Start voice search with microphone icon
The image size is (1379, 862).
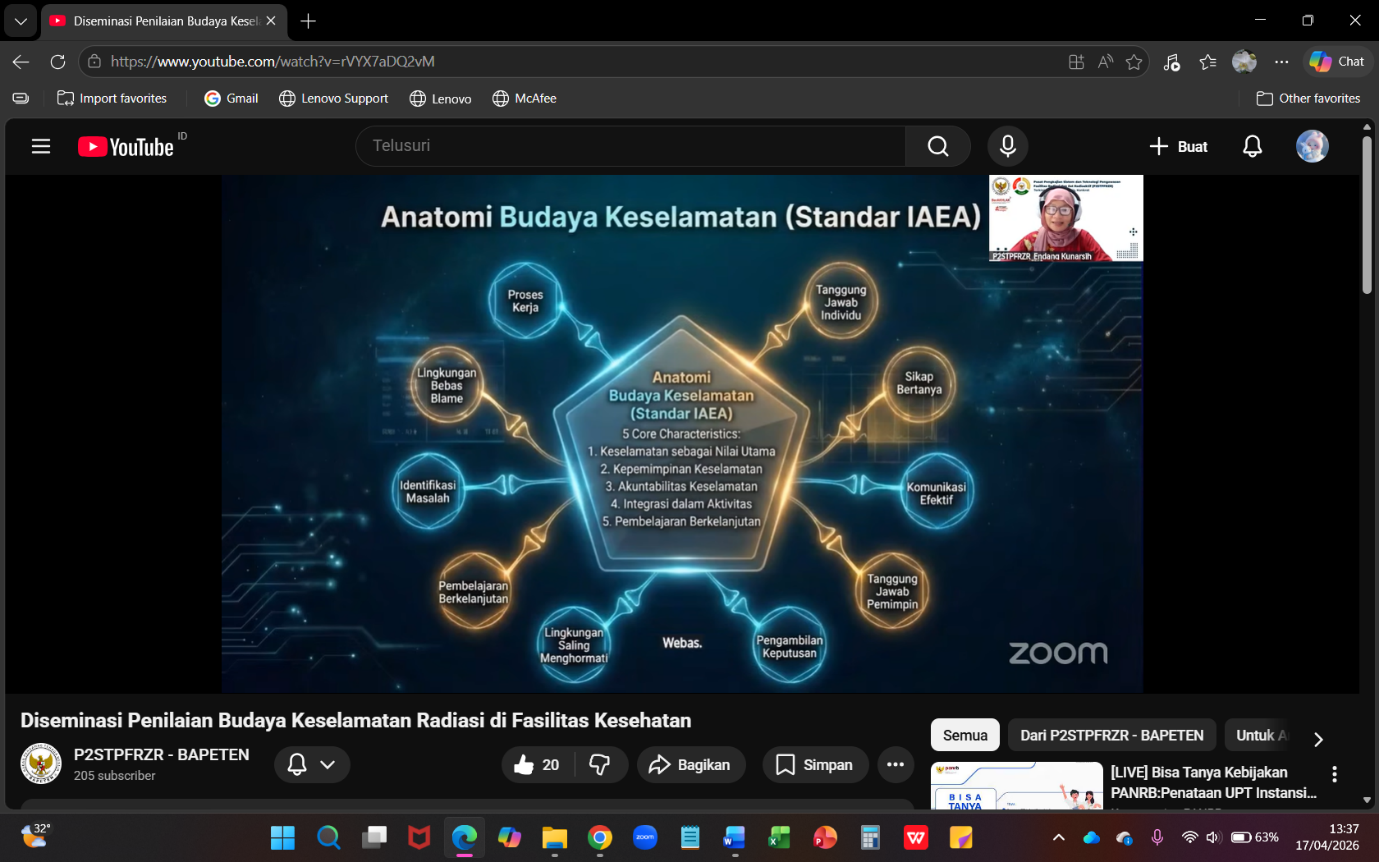pos(1008,146)
